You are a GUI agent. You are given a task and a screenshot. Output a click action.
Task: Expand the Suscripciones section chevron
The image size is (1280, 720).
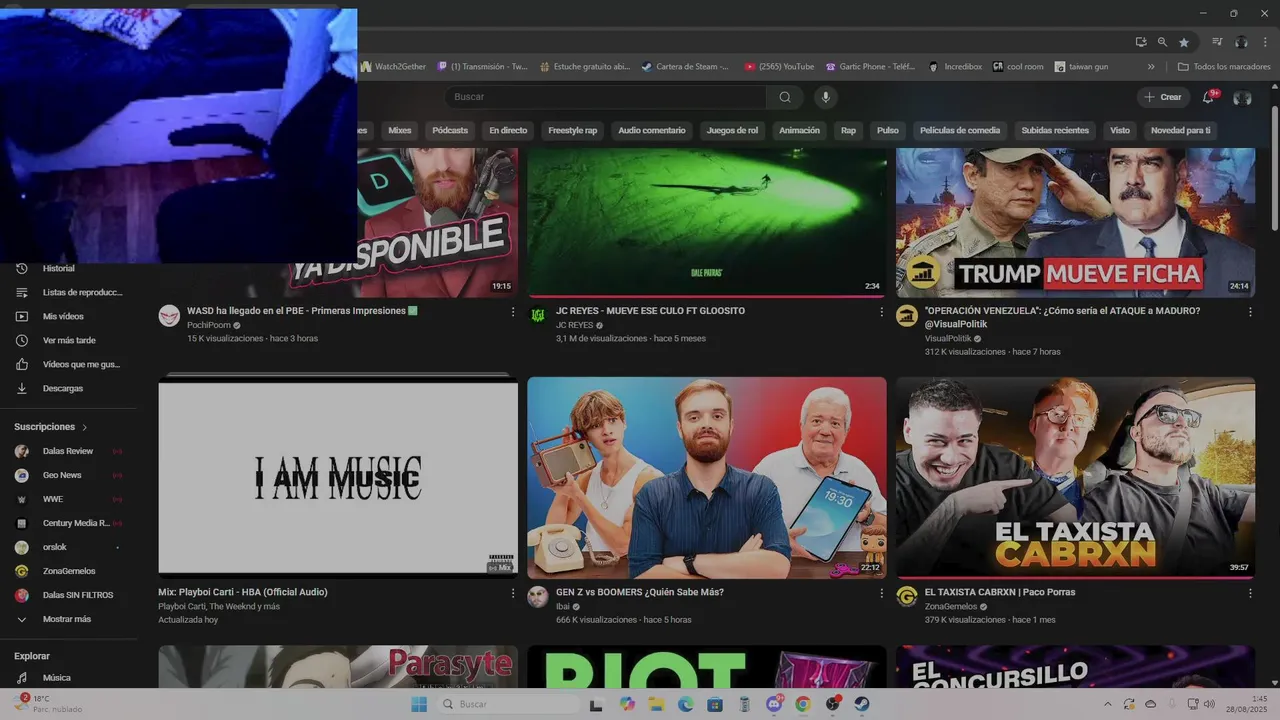click(84, 427)
